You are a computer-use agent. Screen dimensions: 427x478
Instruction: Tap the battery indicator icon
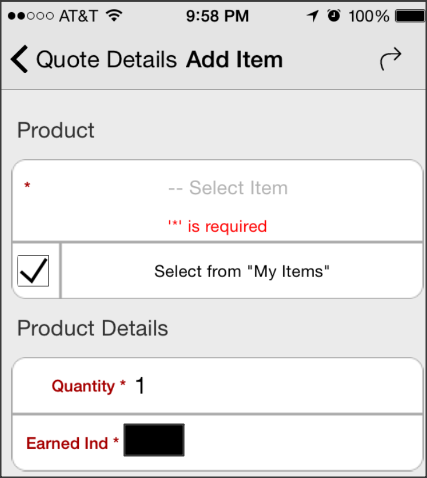410,16
